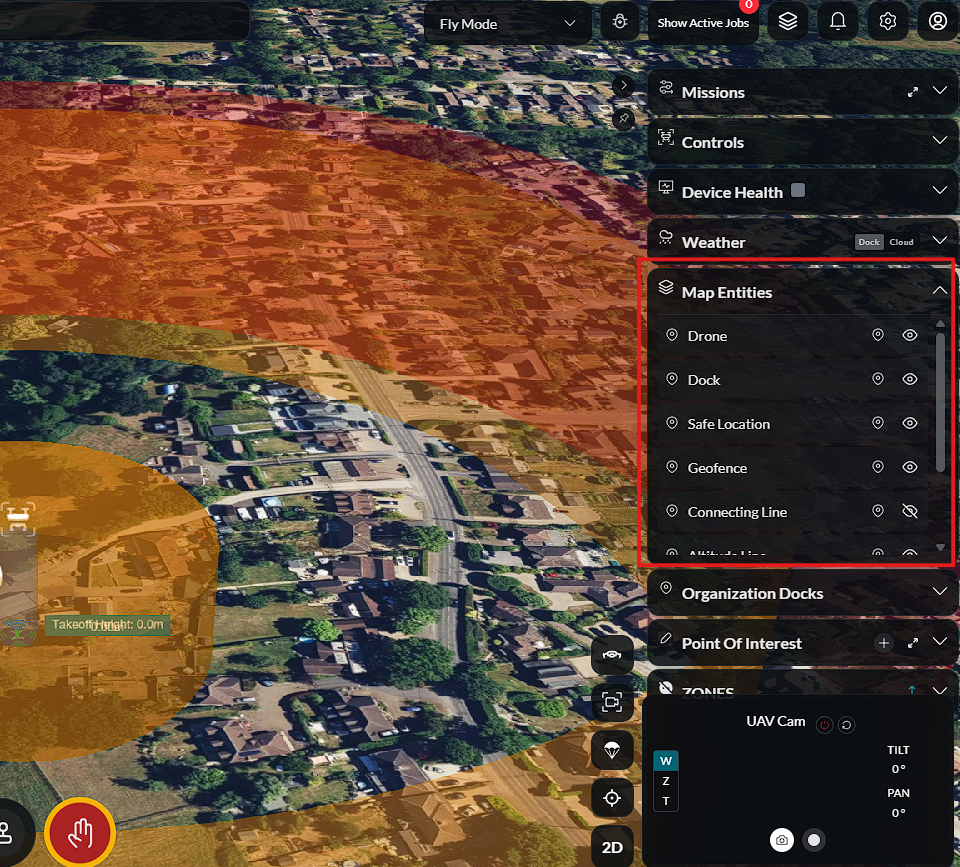
Task: Click the Device Health heading
Action: [732, 193]
